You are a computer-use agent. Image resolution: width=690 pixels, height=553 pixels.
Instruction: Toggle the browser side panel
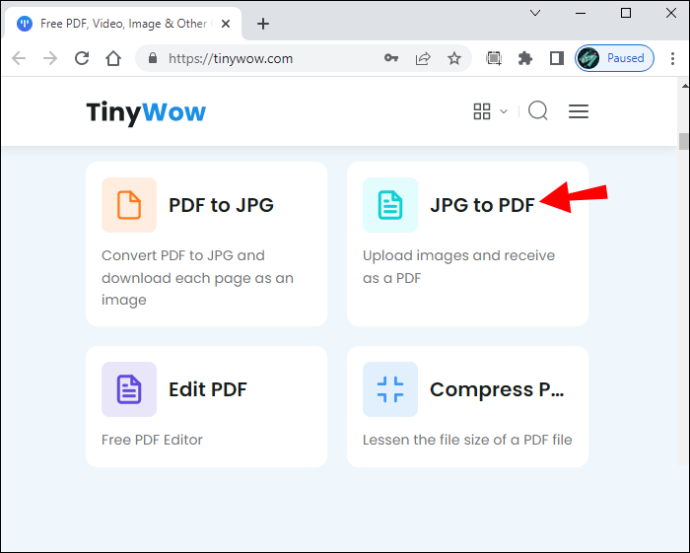click(x=557, y=58)
